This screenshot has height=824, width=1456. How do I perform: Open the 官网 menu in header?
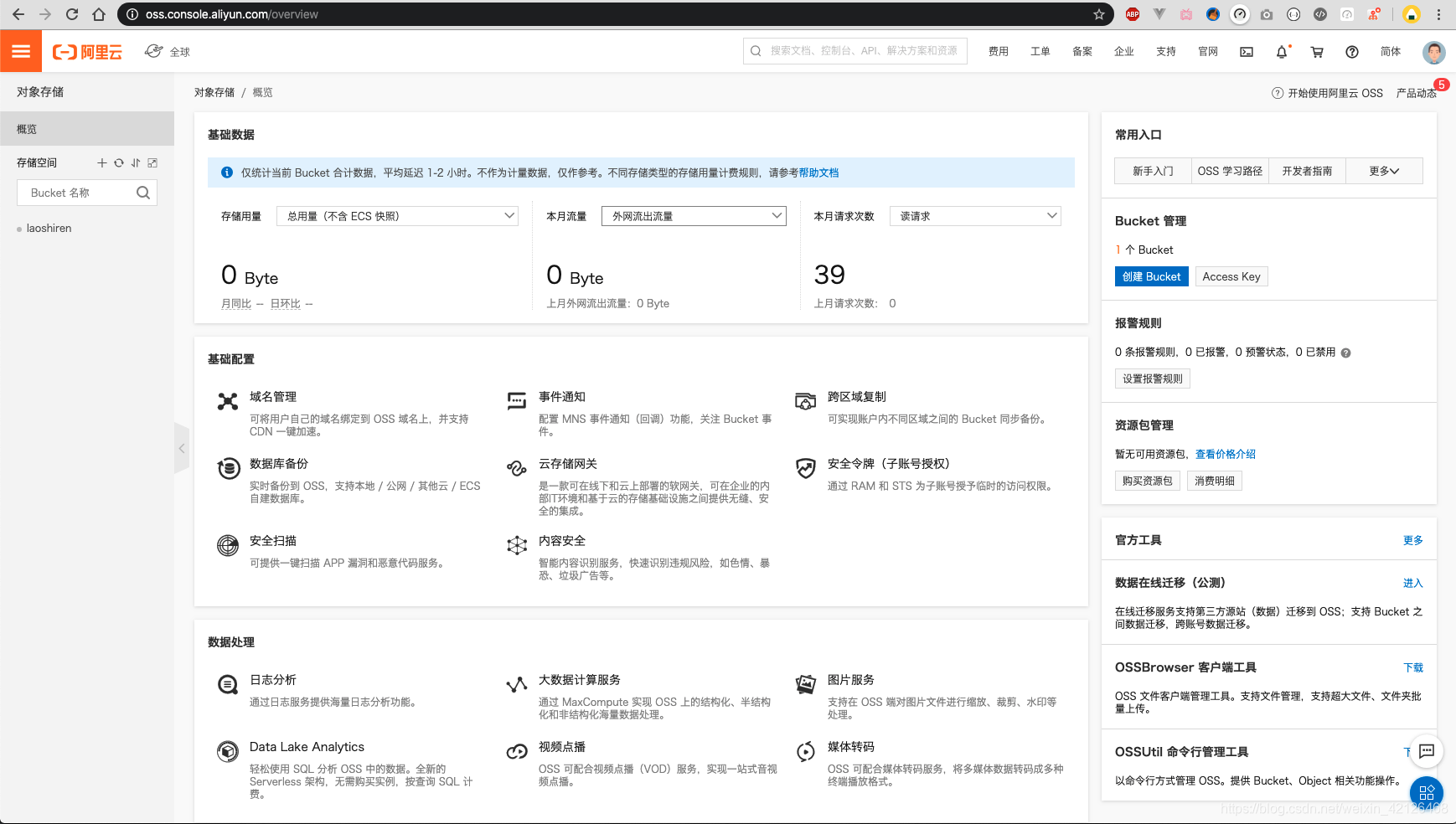1208,52
